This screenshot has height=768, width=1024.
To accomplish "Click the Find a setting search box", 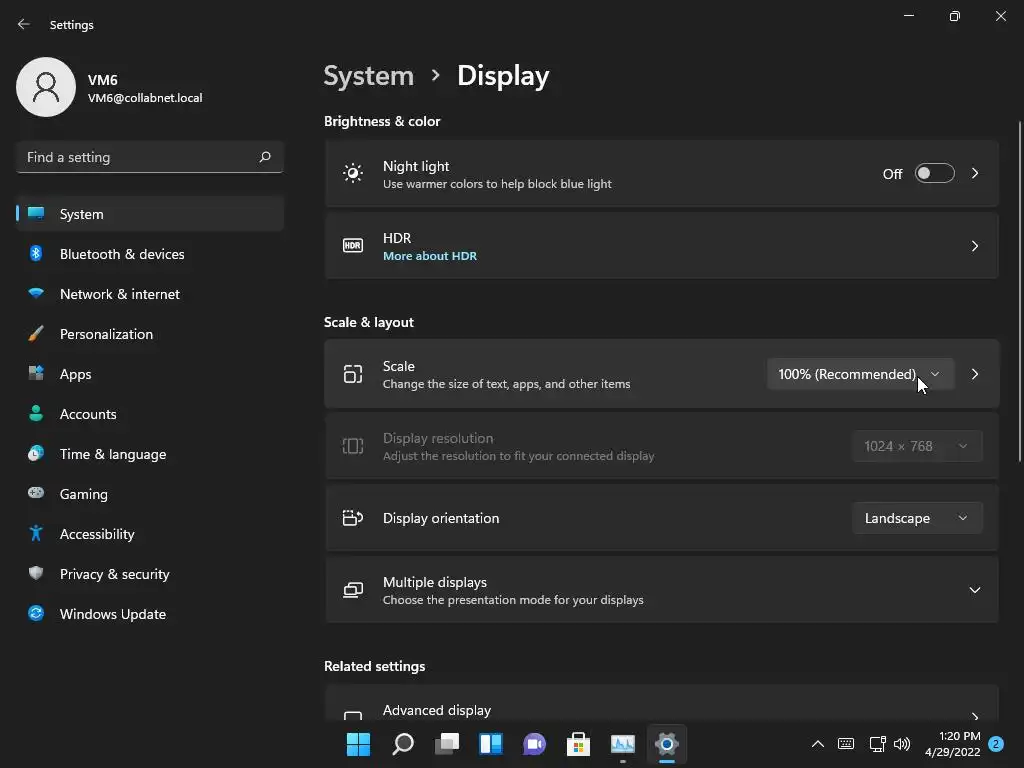I will [x=150, y=157].
